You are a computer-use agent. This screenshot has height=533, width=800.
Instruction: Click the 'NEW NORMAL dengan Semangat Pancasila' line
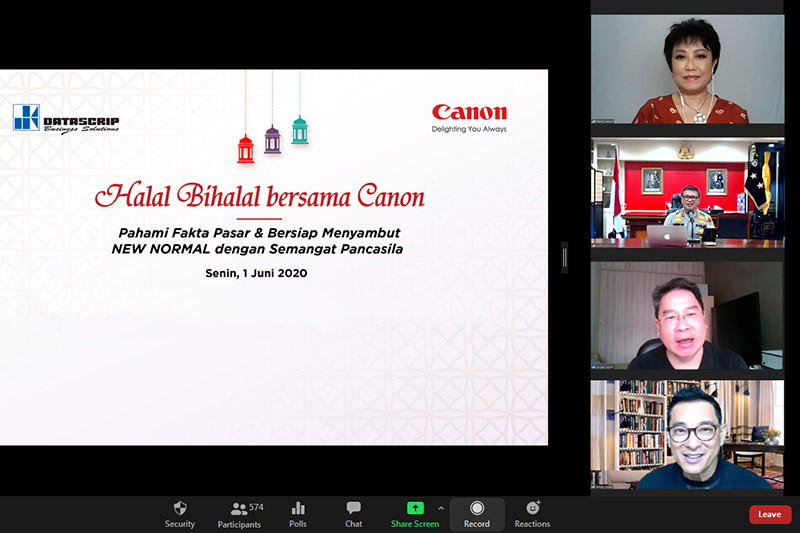tap(257, 249)
